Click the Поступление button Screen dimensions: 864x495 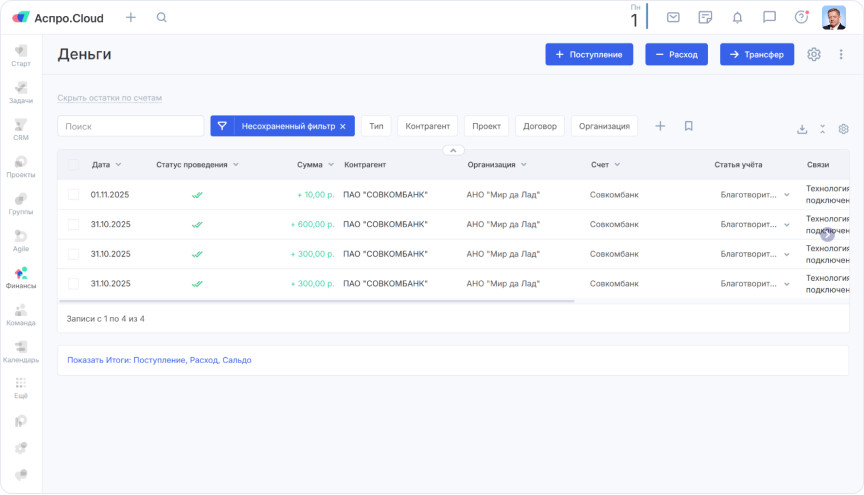point(589,55)
